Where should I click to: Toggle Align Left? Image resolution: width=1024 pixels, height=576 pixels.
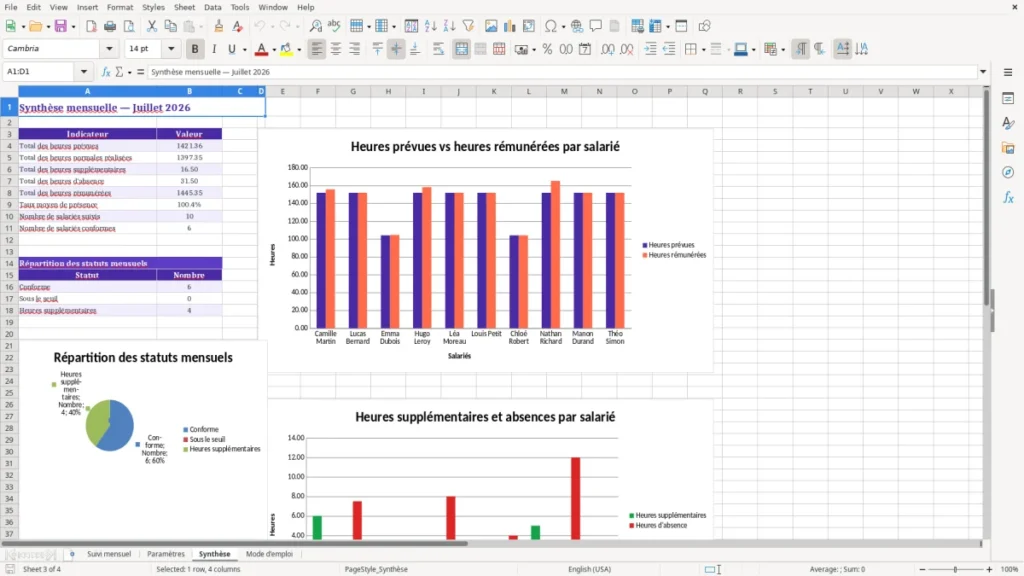point(317,49)
